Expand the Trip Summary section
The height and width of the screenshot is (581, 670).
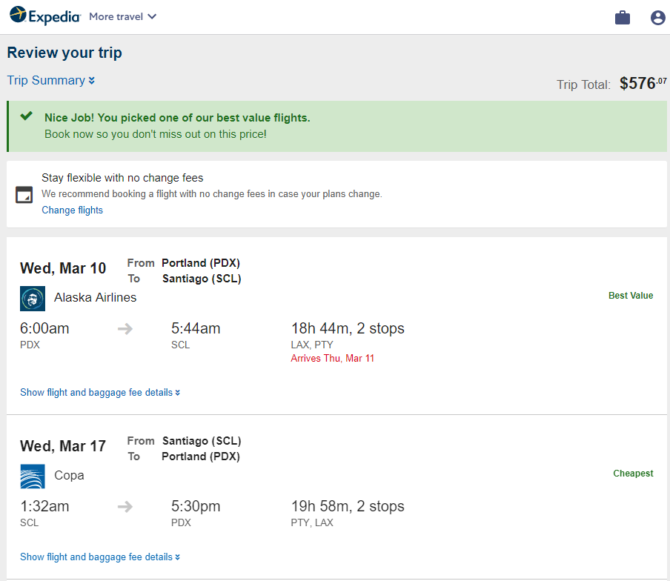point(51,80)
